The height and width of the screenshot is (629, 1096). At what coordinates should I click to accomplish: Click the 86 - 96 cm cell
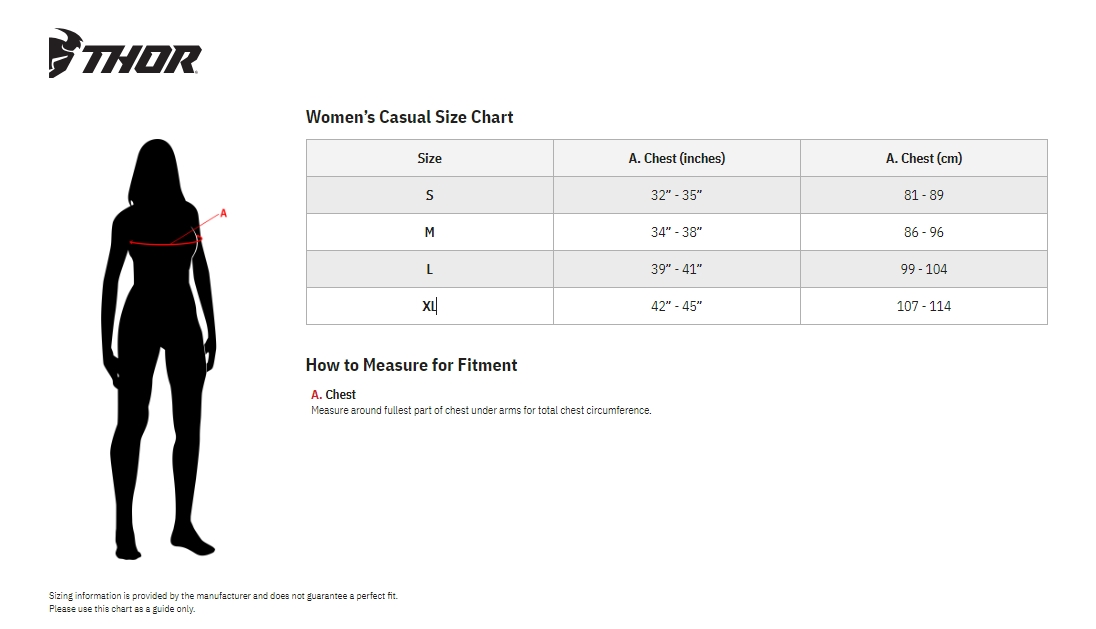coord(923,232)
